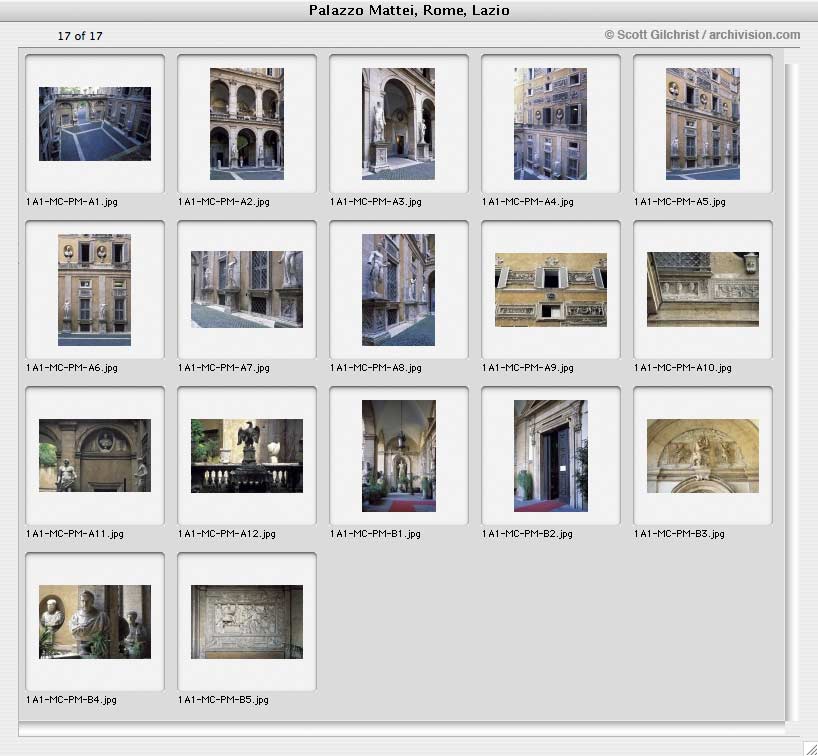Select thumbnail 1A1-MC-PM-A2.jpg arcade loggia
Screen dimensions: 818x756
[247, 124]
